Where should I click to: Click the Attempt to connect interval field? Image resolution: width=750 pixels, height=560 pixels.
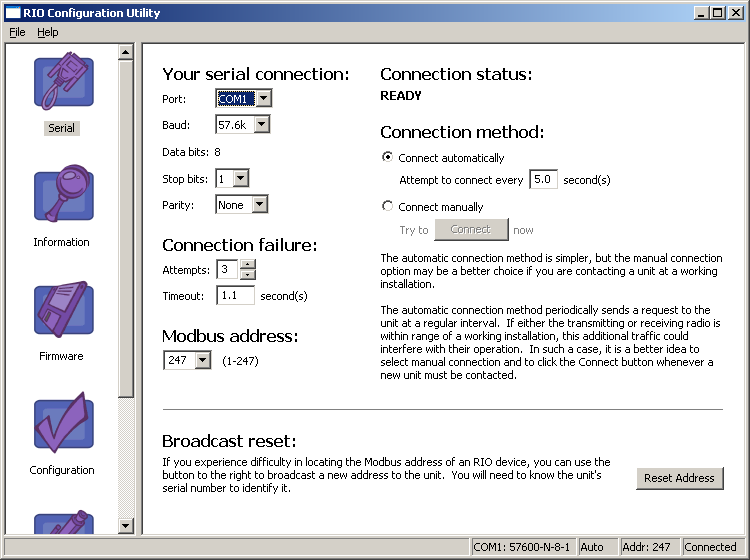pos(543,179)
